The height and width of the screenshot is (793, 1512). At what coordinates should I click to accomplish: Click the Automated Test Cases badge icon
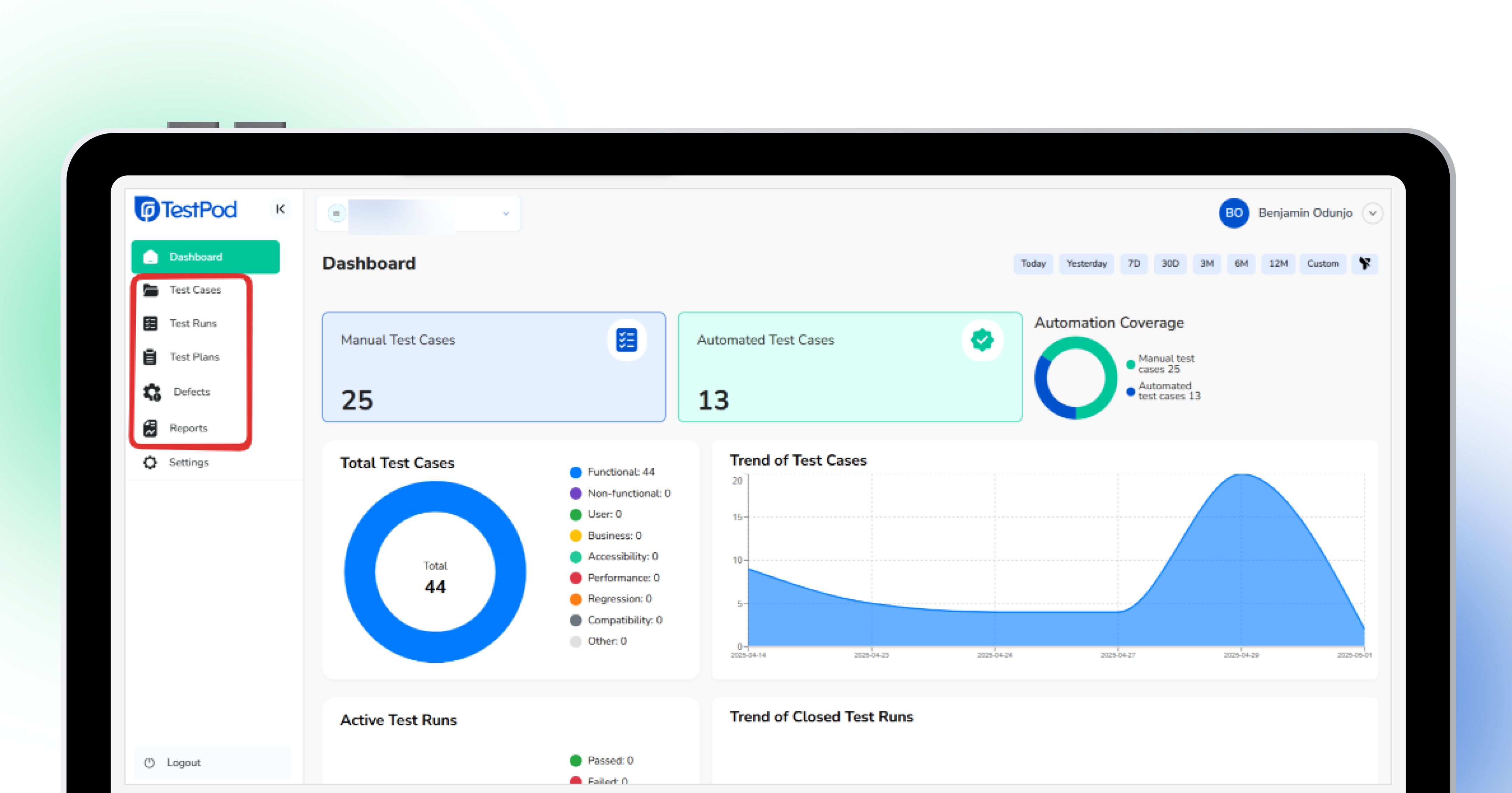982,340
